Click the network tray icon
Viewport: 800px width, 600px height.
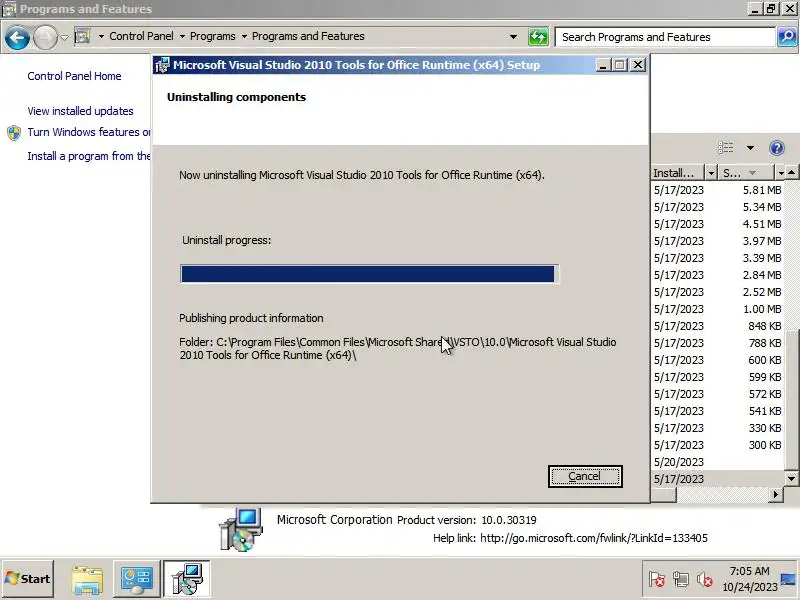click(681, 579)
